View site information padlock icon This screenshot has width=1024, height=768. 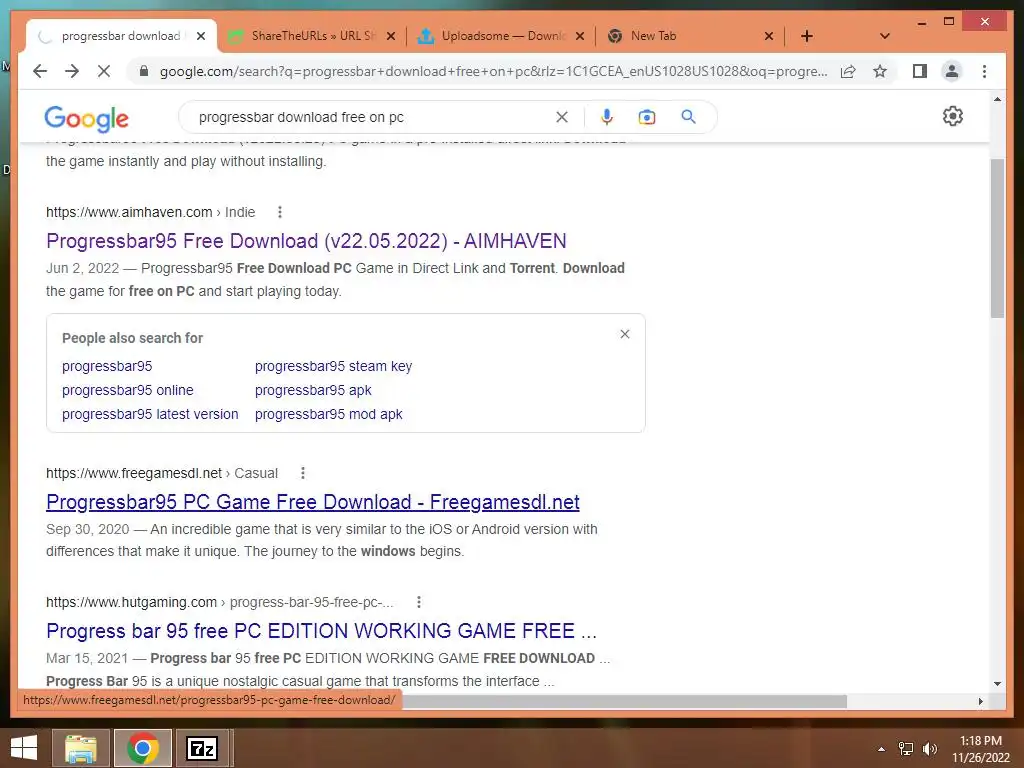pyautogui.click(x=144, y=71)
